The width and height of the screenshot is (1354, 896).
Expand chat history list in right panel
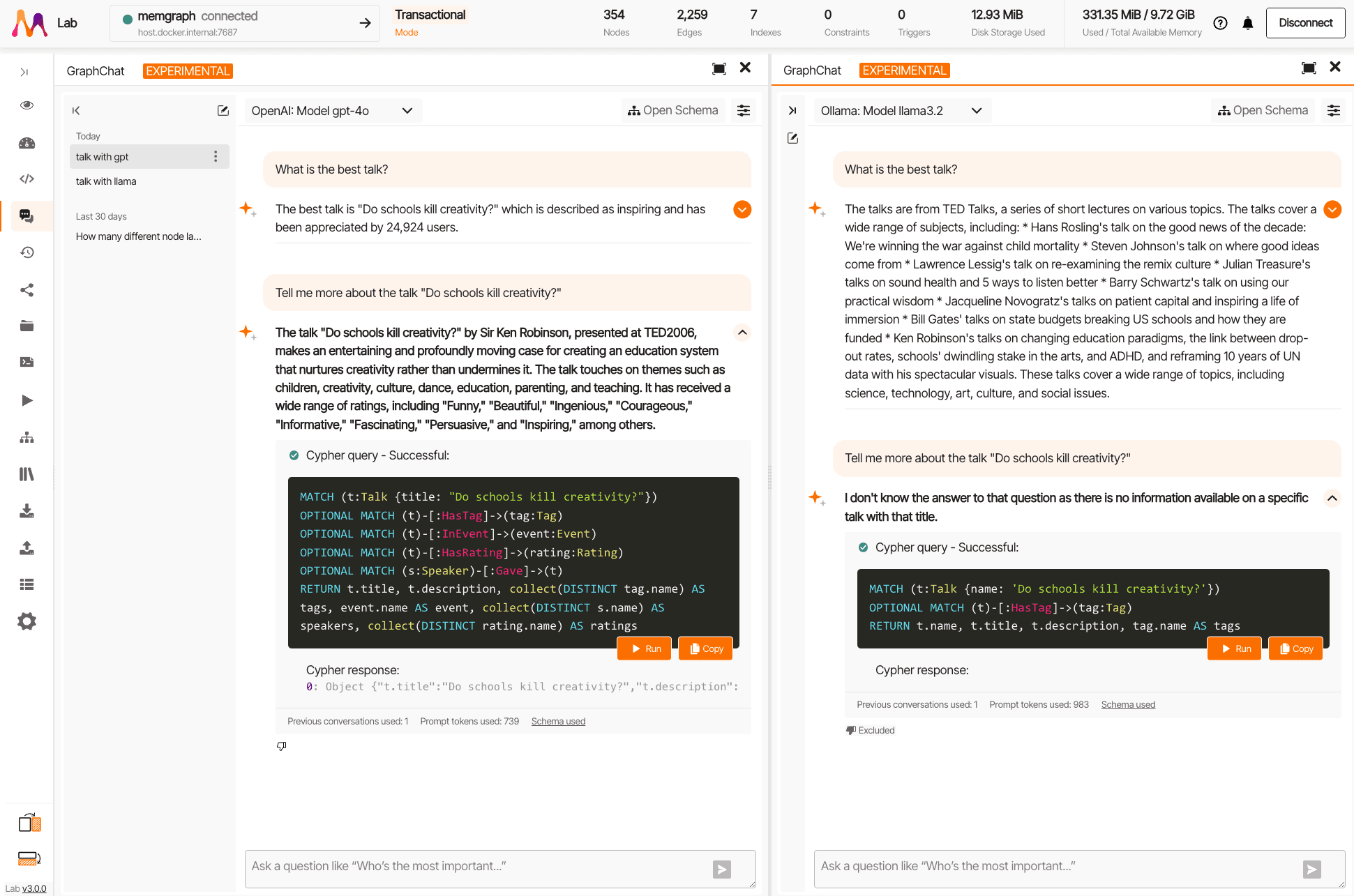pos(792,110)
